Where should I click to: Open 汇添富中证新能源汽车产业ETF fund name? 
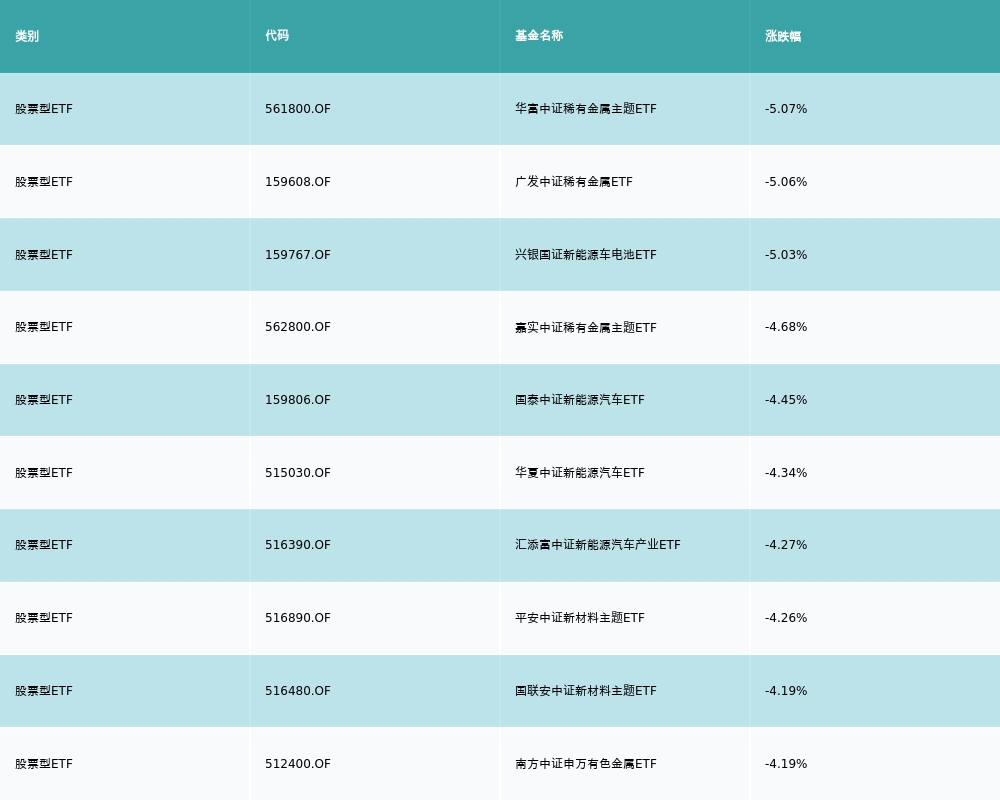(598, 545)
